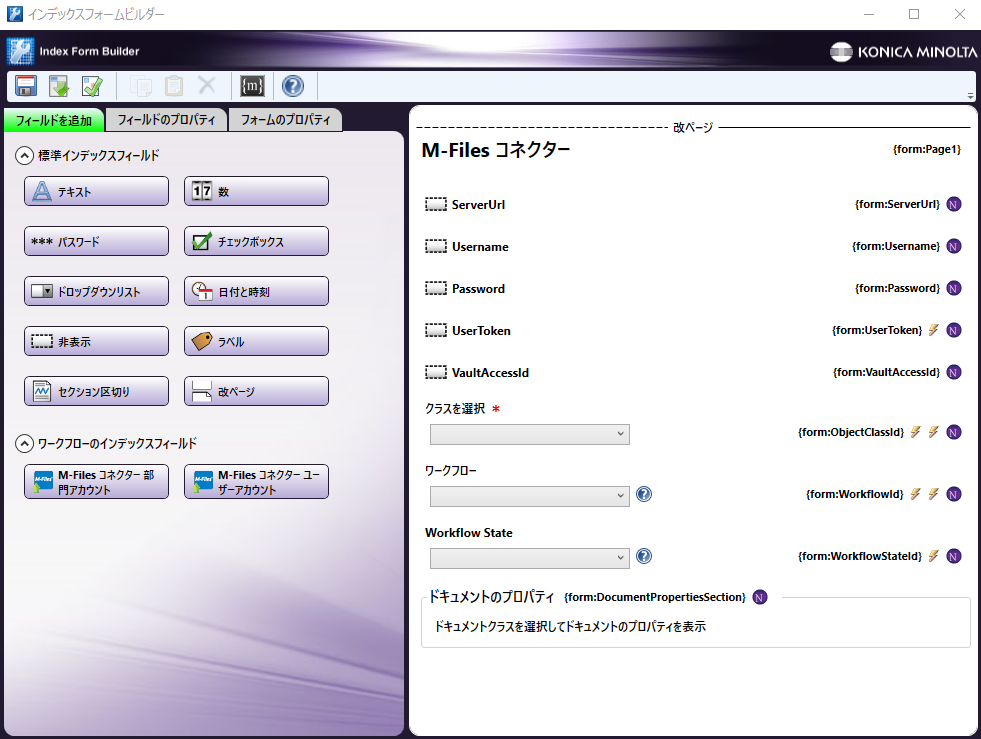Select the ドキュメントのプロパティ section header
Image resolution: width=981 pixels, height=739 pixels.
point(491,597)
